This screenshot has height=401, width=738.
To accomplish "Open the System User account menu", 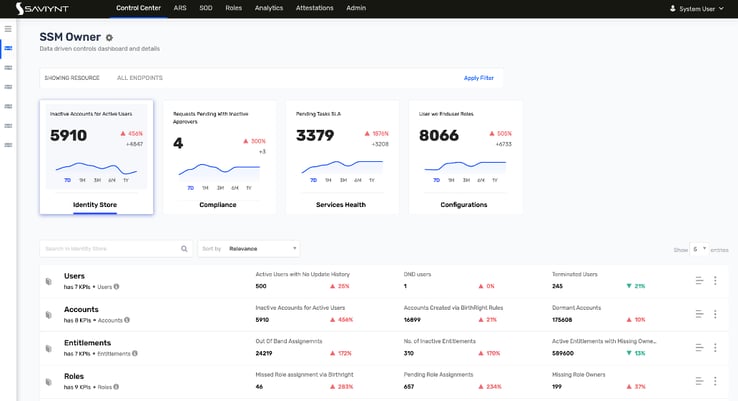I will click(697, 8).
